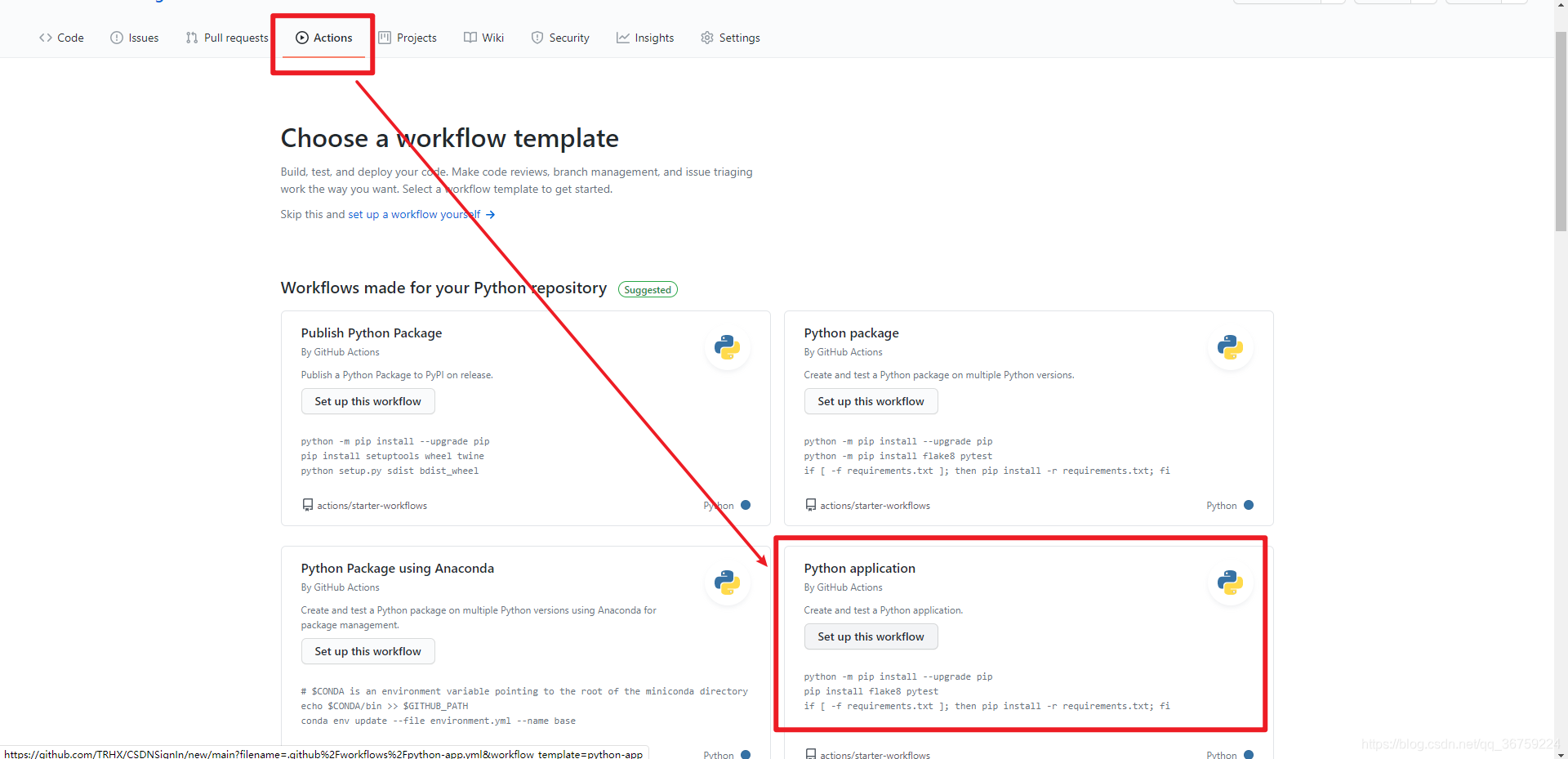
Task: Set up the Anaconda package workflow
Action: click(368, 651)
